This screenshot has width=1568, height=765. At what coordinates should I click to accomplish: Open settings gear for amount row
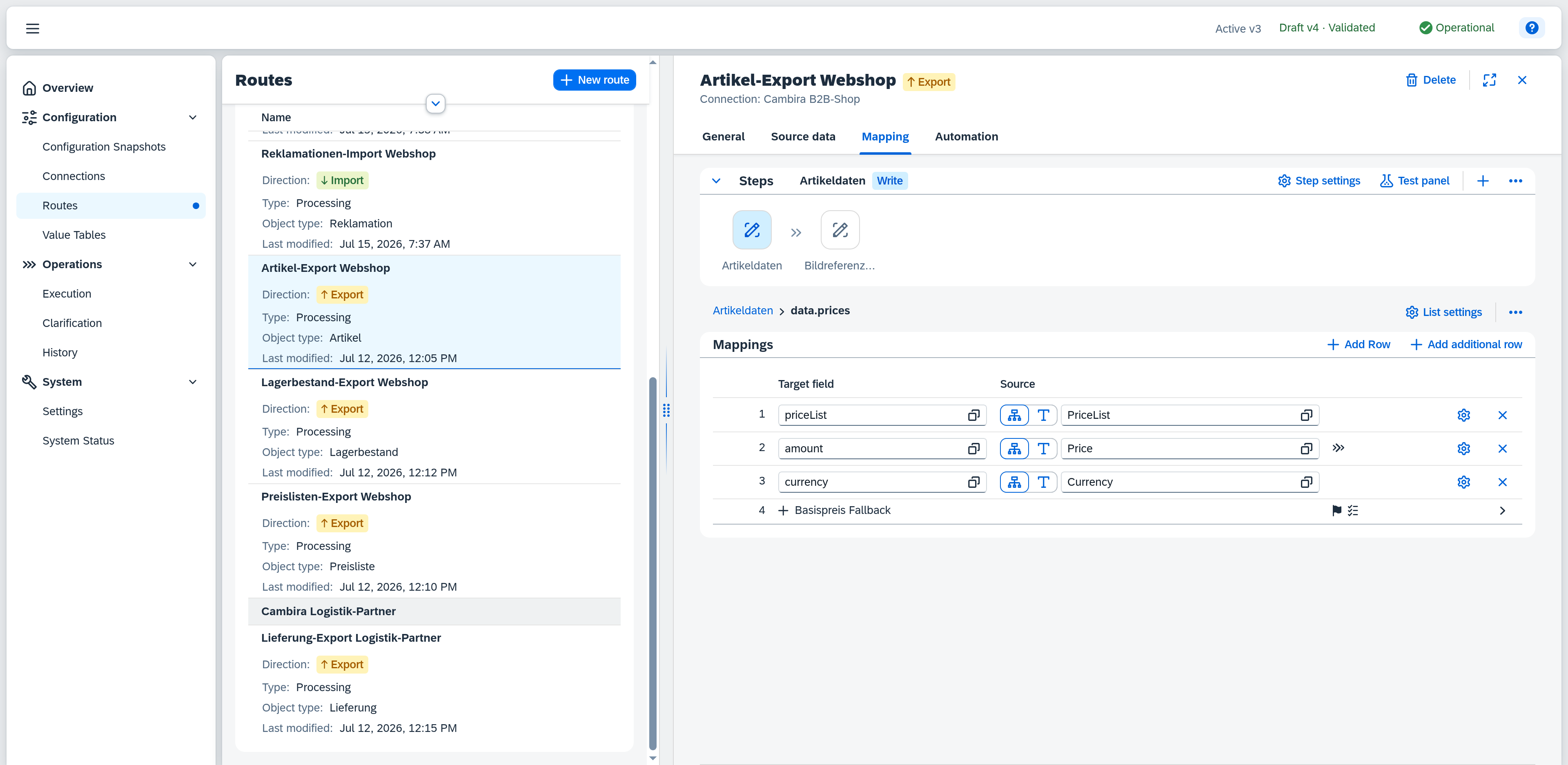coord(1463,449)
